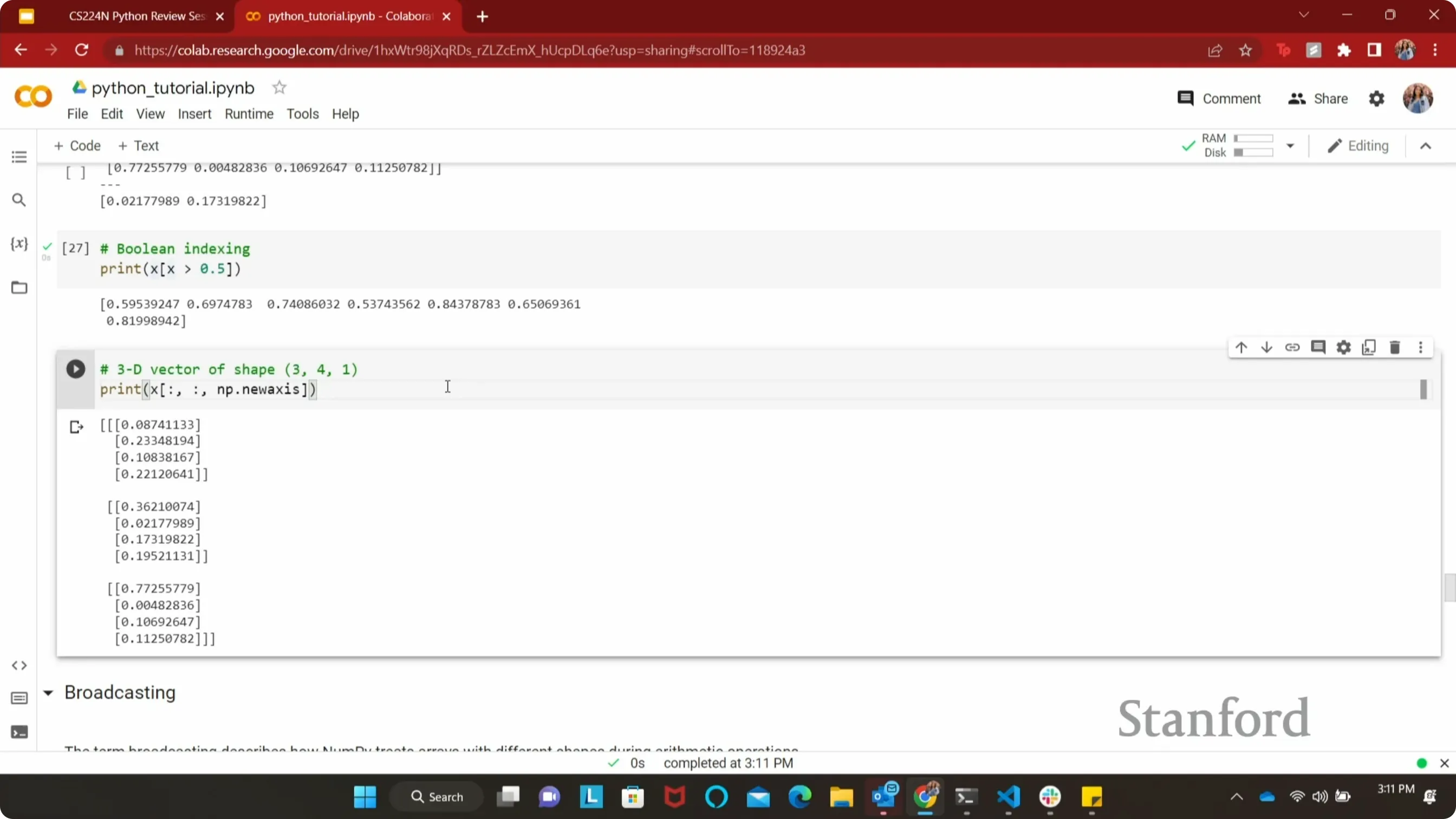Open the Runtime menu
Screen dimensions: 1456x819
(x=249, y=114)
